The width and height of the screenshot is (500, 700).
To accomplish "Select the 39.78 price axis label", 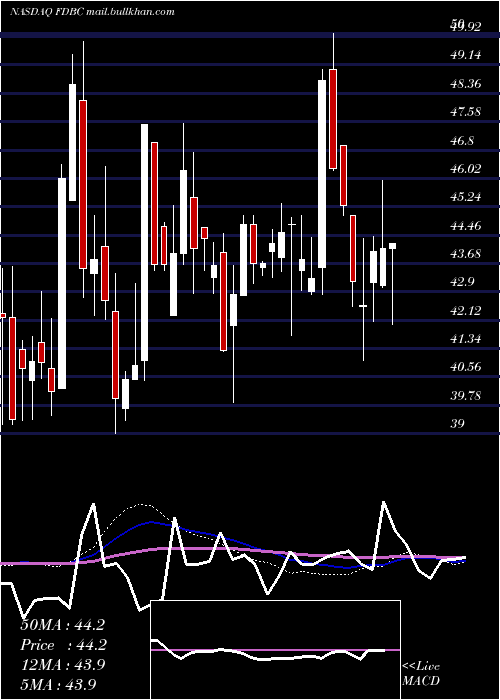I will [466, 396].
